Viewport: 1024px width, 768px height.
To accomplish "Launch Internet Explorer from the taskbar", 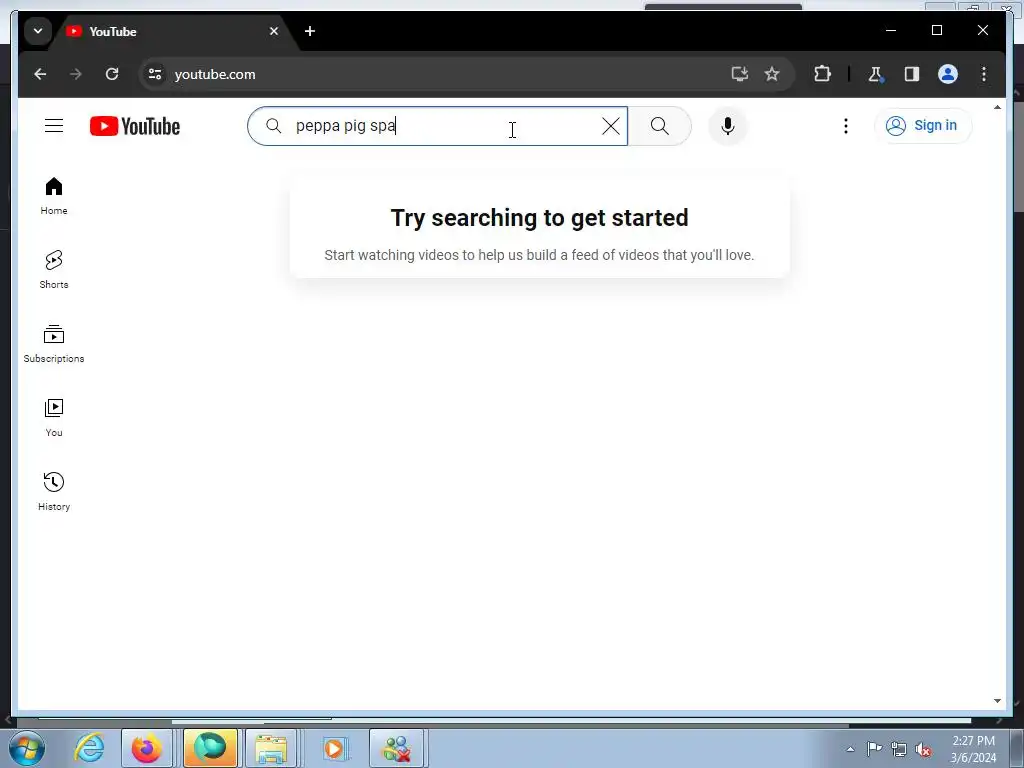I will click(89, 748).
